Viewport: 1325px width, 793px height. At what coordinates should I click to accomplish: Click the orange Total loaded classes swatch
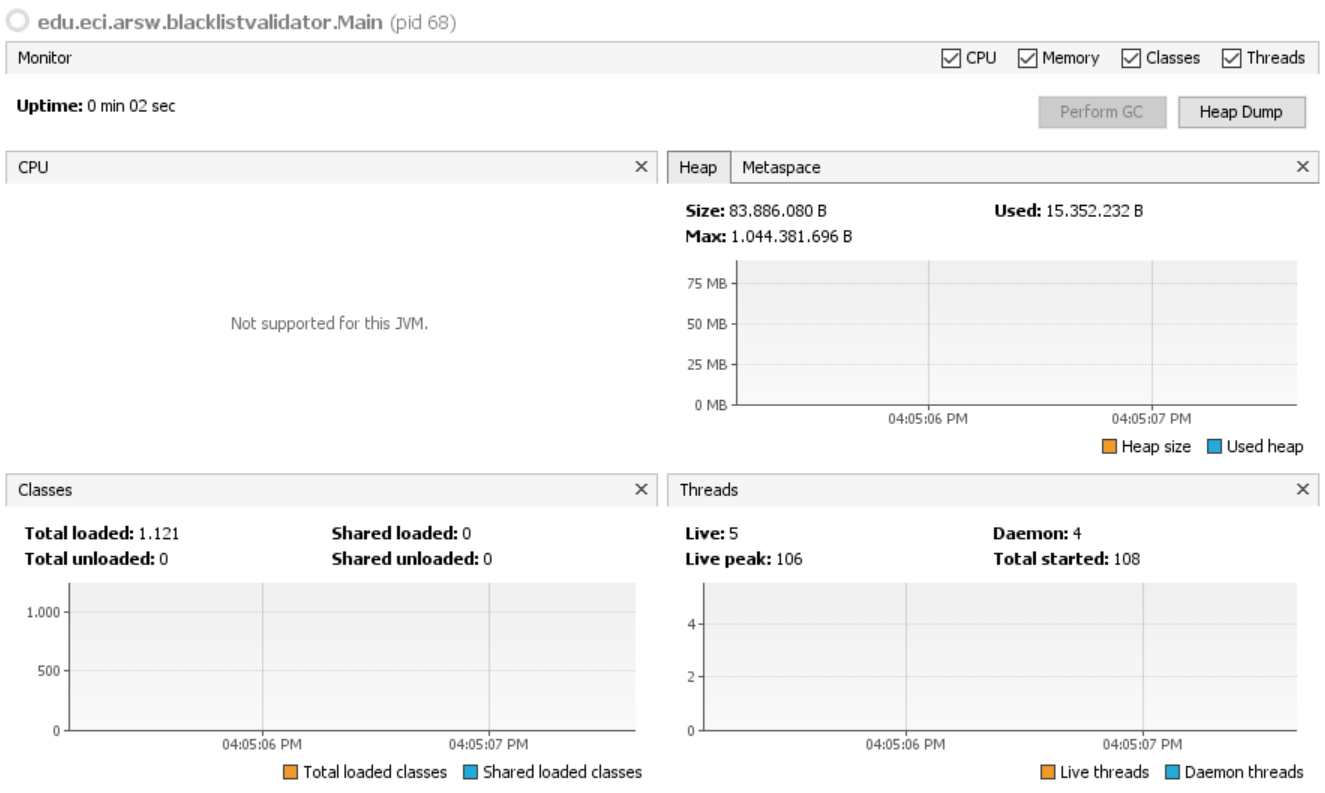tap(290, 772)
